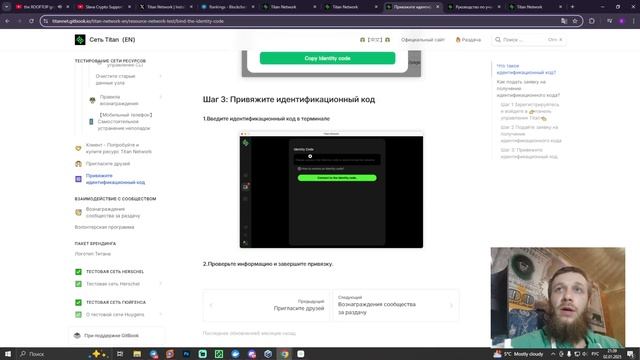Open Клиент - Попробуйте и купите ресурс link
Image resolution: width=640 pixels, height=360 pixels.
click(118, 148)
